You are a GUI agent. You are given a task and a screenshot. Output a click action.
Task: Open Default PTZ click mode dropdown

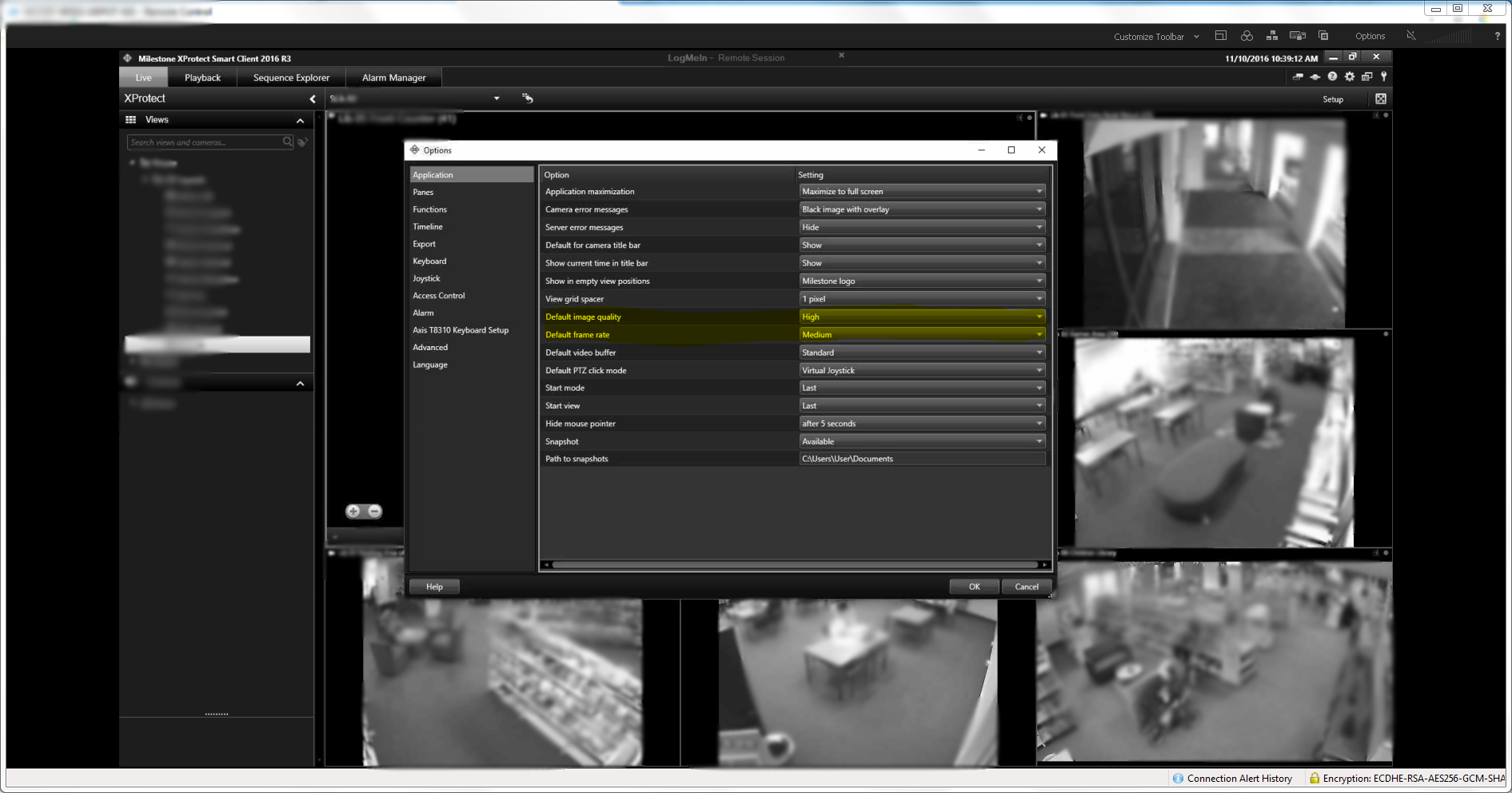(922, 371)
